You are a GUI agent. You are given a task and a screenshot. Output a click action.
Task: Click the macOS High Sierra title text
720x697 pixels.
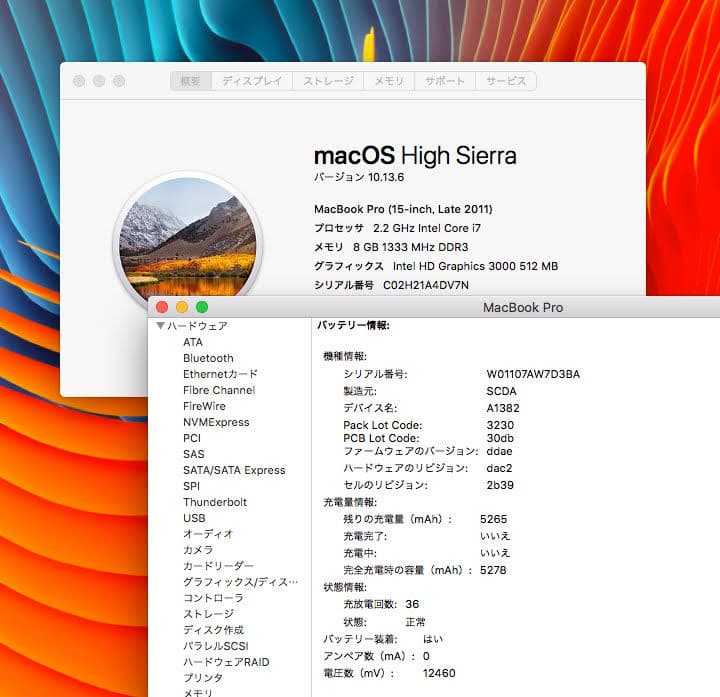click(415, 155)
